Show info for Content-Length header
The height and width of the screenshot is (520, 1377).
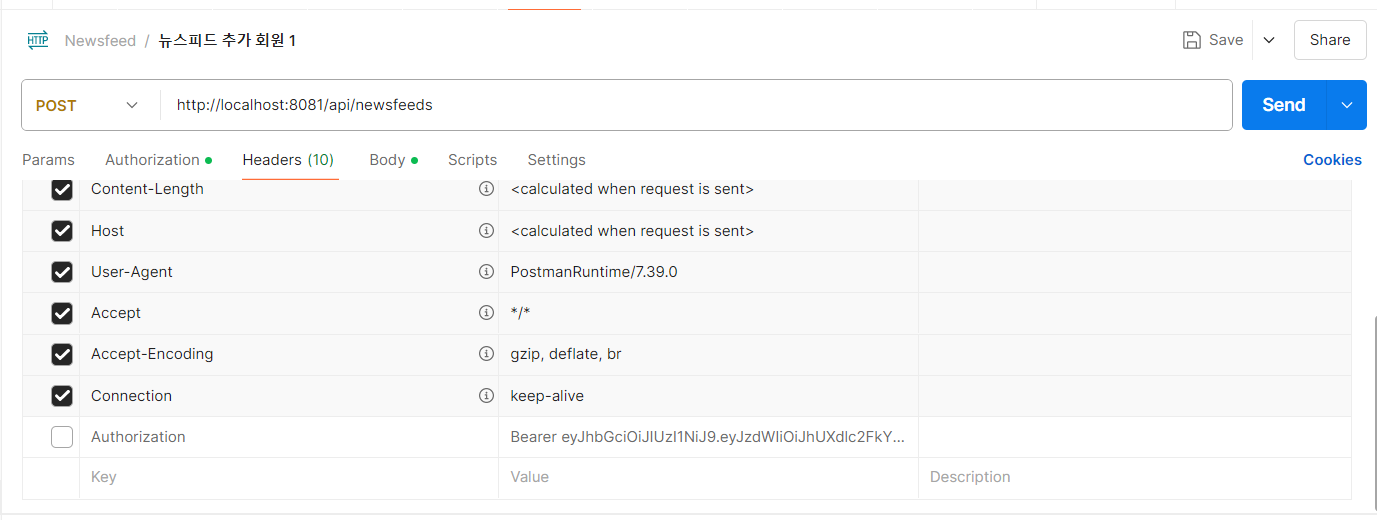tap(486, 189)
